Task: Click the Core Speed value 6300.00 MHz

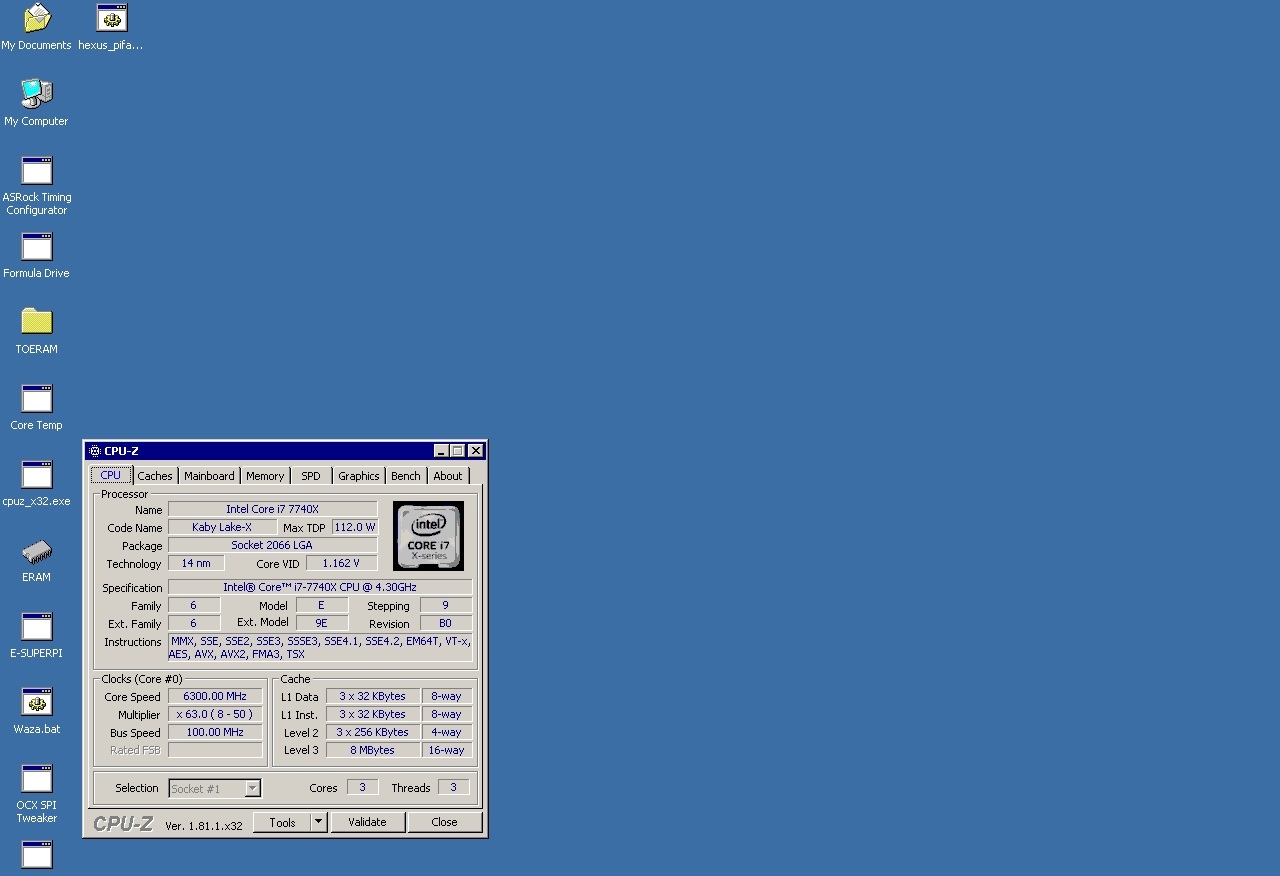Action: (x=215, y=696)
